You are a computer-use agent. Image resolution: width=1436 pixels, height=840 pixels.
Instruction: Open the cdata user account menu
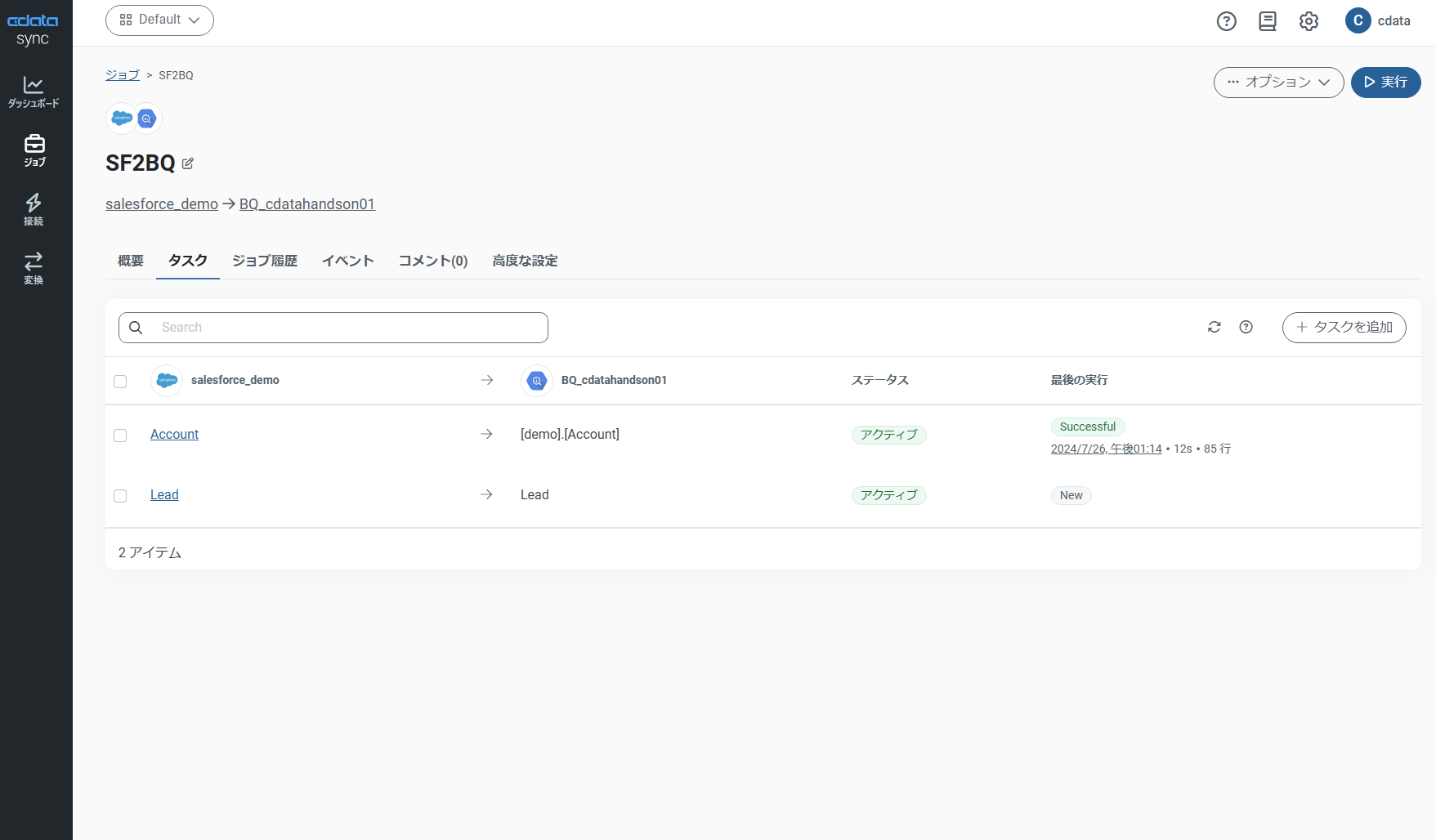1378,21
